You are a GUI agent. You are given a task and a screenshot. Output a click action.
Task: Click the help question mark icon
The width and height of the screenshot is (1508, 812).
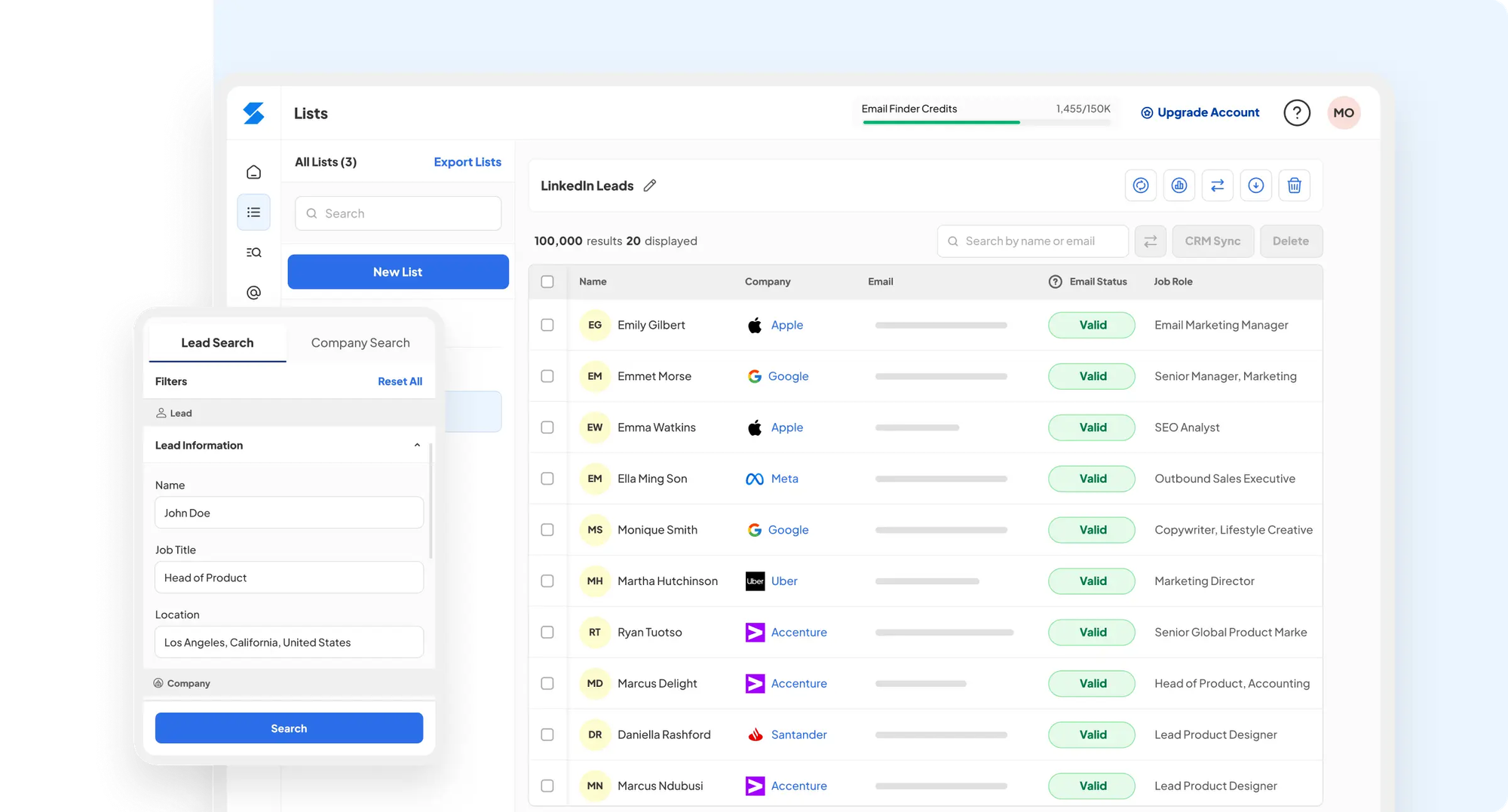coord(1297,113)
